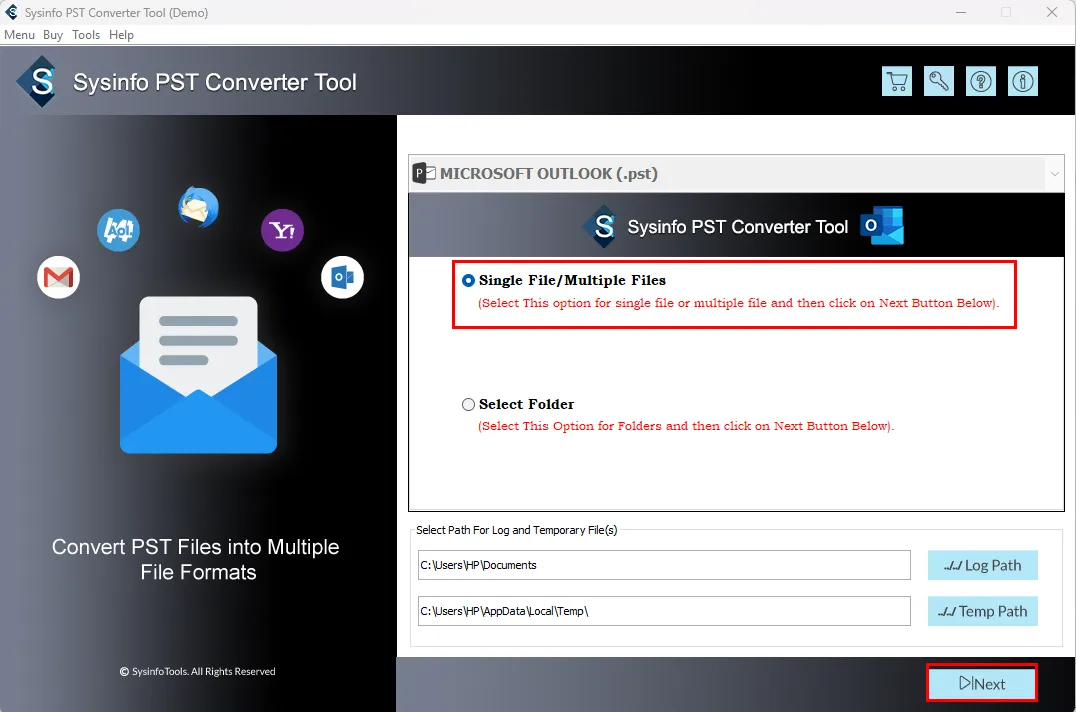Screen dimensions: 1076x712
Task: Open the Buy menu
Action: (x=53, y=35)
